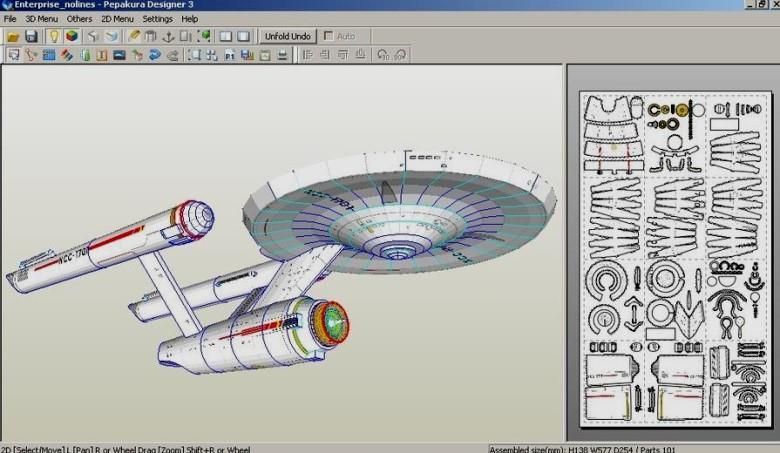
Task: Click the dotted-frame selection icon
Action: click(194, 55)
